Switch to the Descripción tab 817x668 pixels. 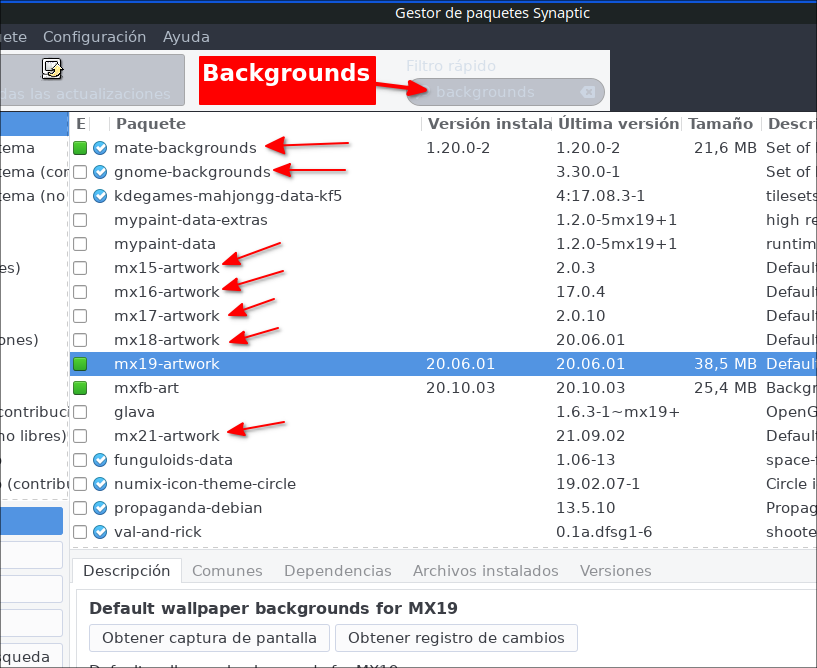(x=127, y=571)
